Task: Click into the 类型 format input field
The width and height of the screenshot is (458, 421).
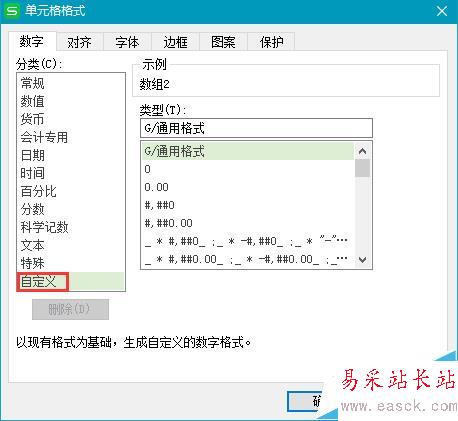Action: pyautogui.click(x=256, y=128)
